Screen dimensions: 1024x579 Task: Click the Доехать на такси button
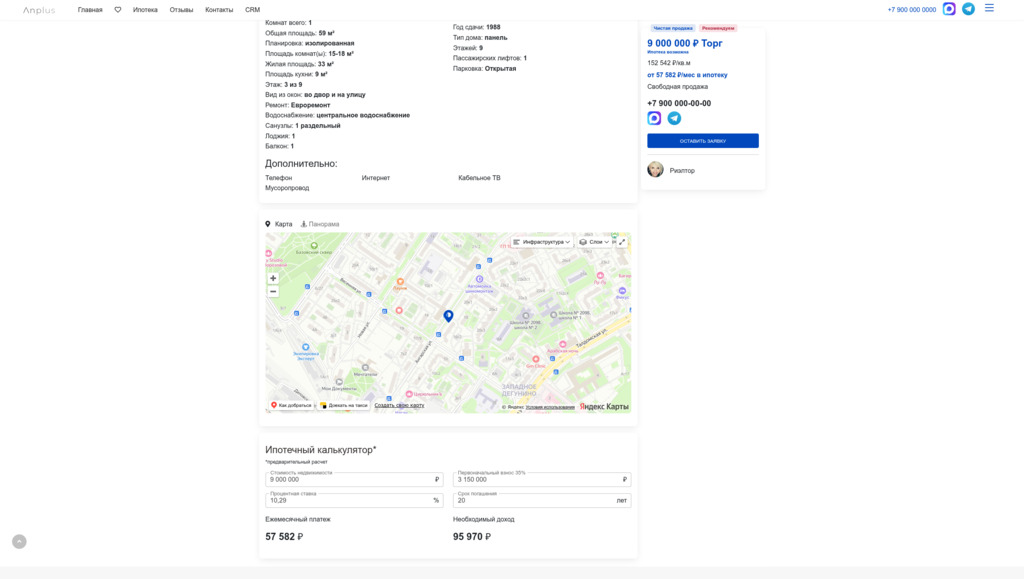point(344,405)
